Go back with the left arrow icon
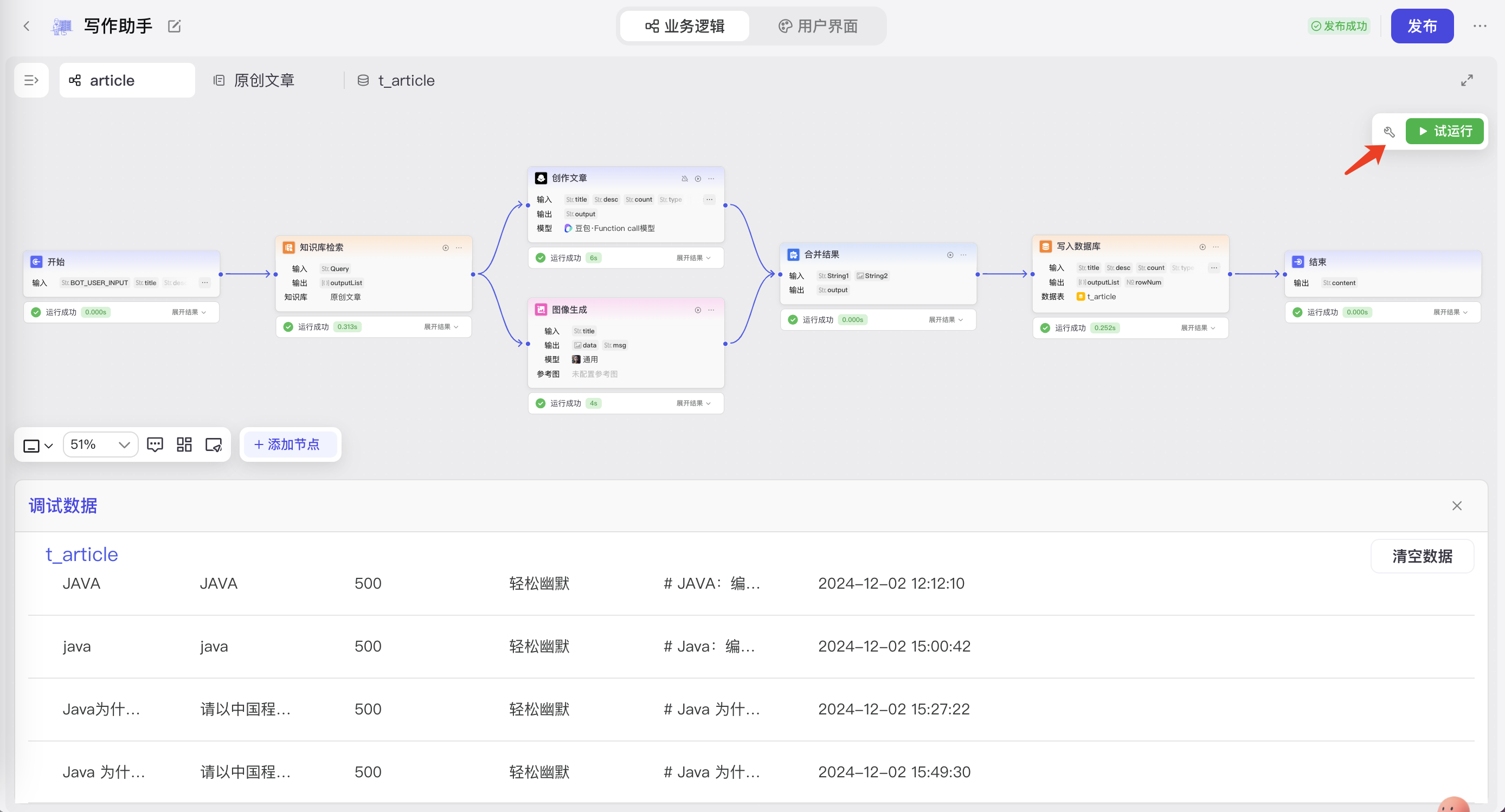The height and width of the screenshot is (812, 1505). coord(26,26)
